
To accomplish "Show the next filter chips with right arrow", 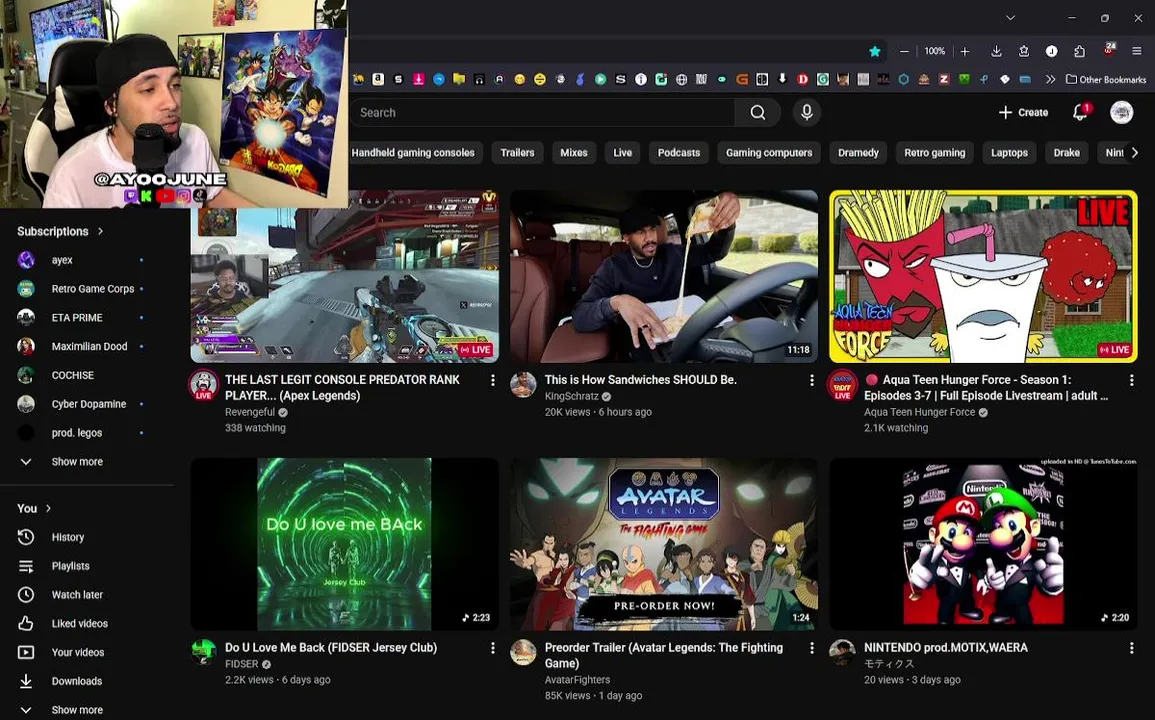I will pyautogui.click(x=1134, y=153).
